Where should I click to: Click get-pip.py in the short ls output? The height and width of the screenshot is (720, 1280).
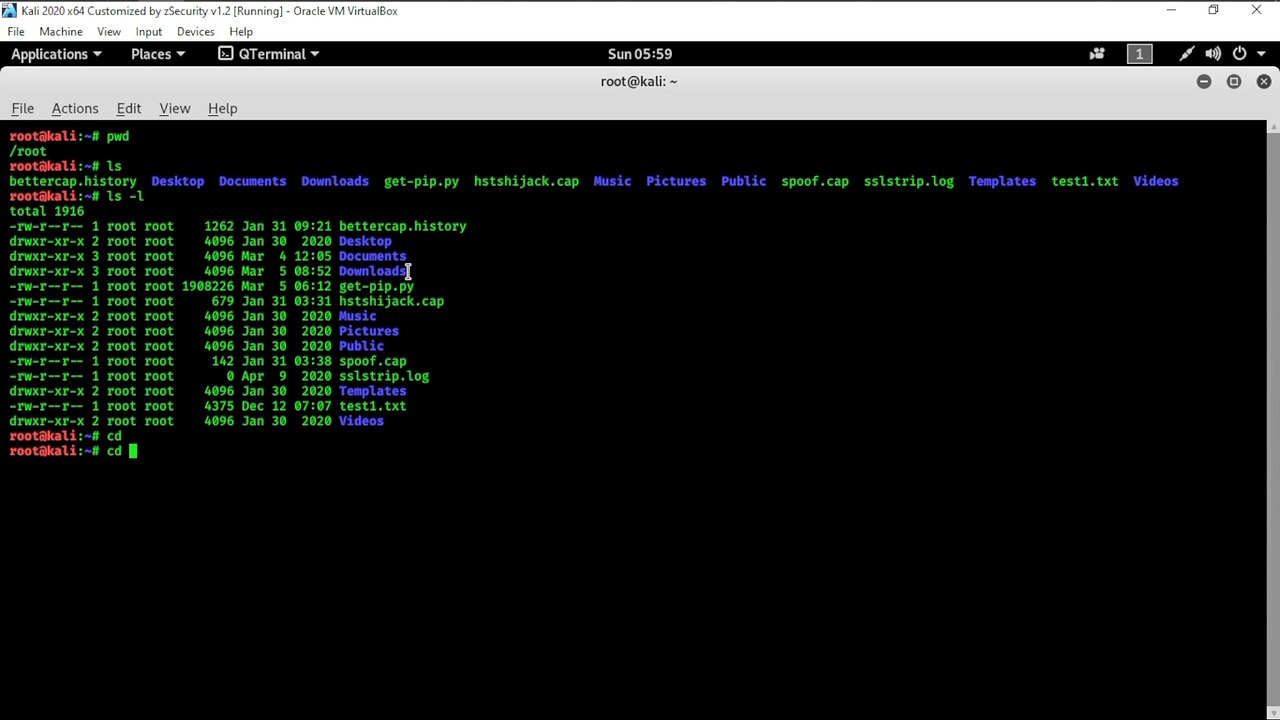(421, 181)
